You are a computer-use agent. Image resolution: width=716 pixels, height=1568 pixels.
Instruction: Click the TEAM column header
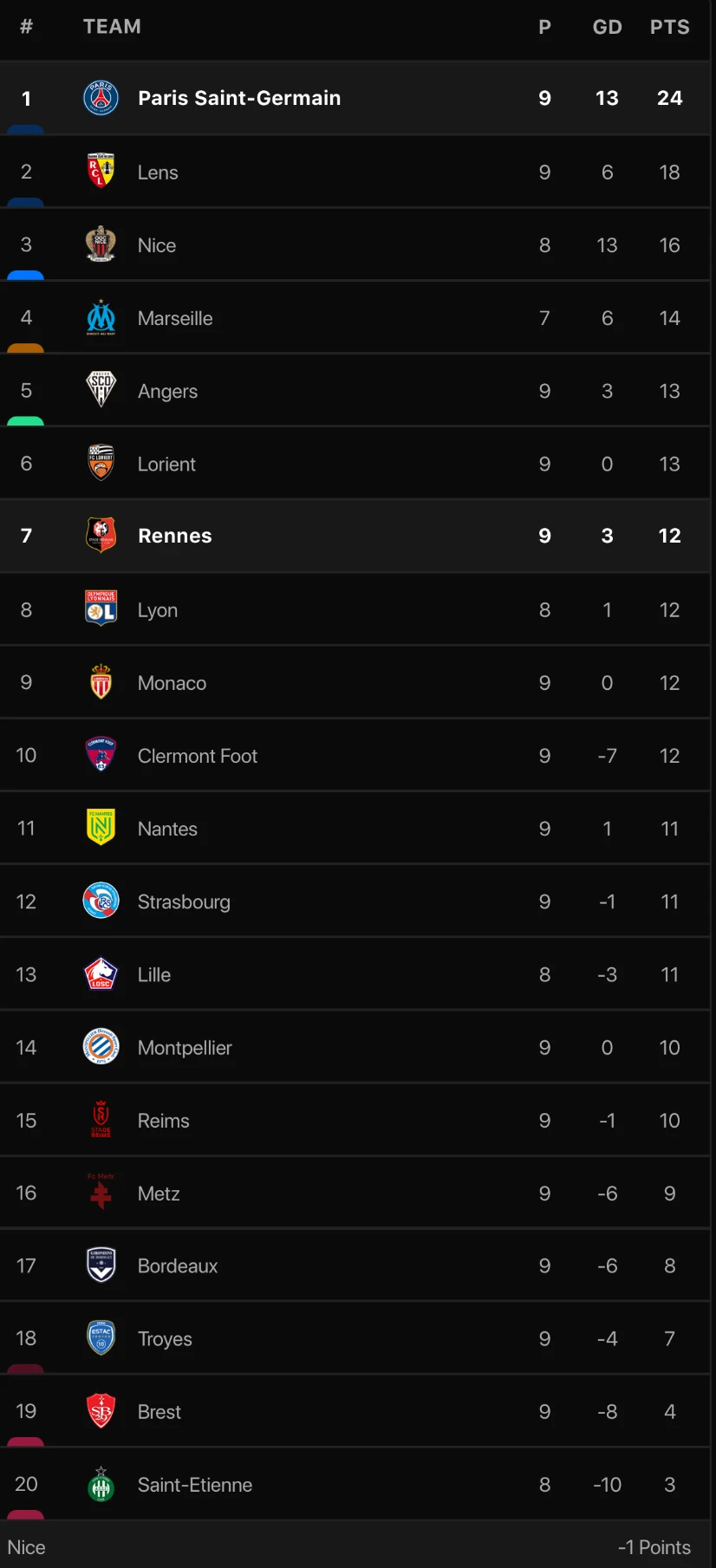coord(112,27)
